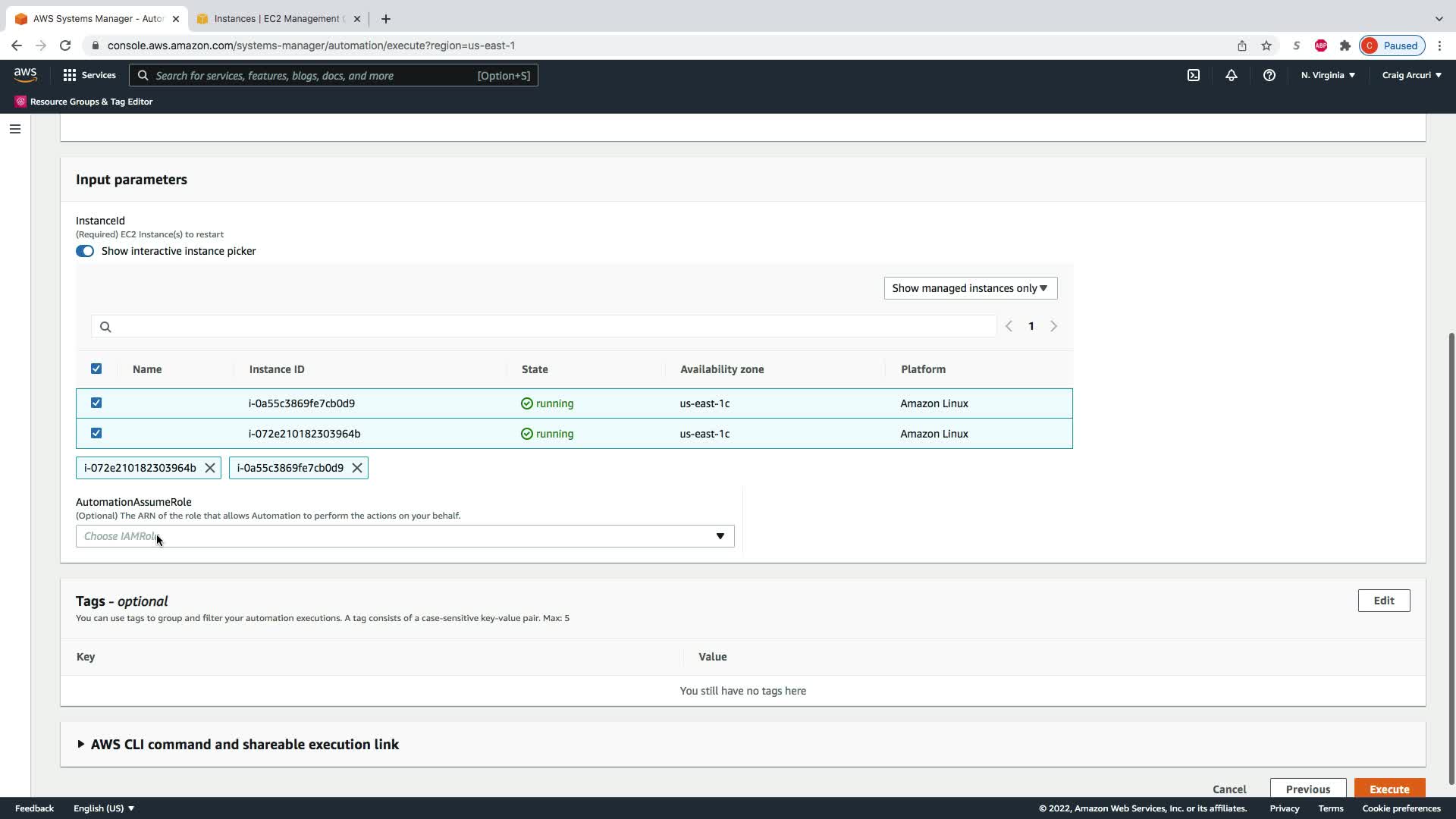This screenshot has height=819, width=1456.
Task: Toggle Show interactive instance picker switch
Action: 85,251
